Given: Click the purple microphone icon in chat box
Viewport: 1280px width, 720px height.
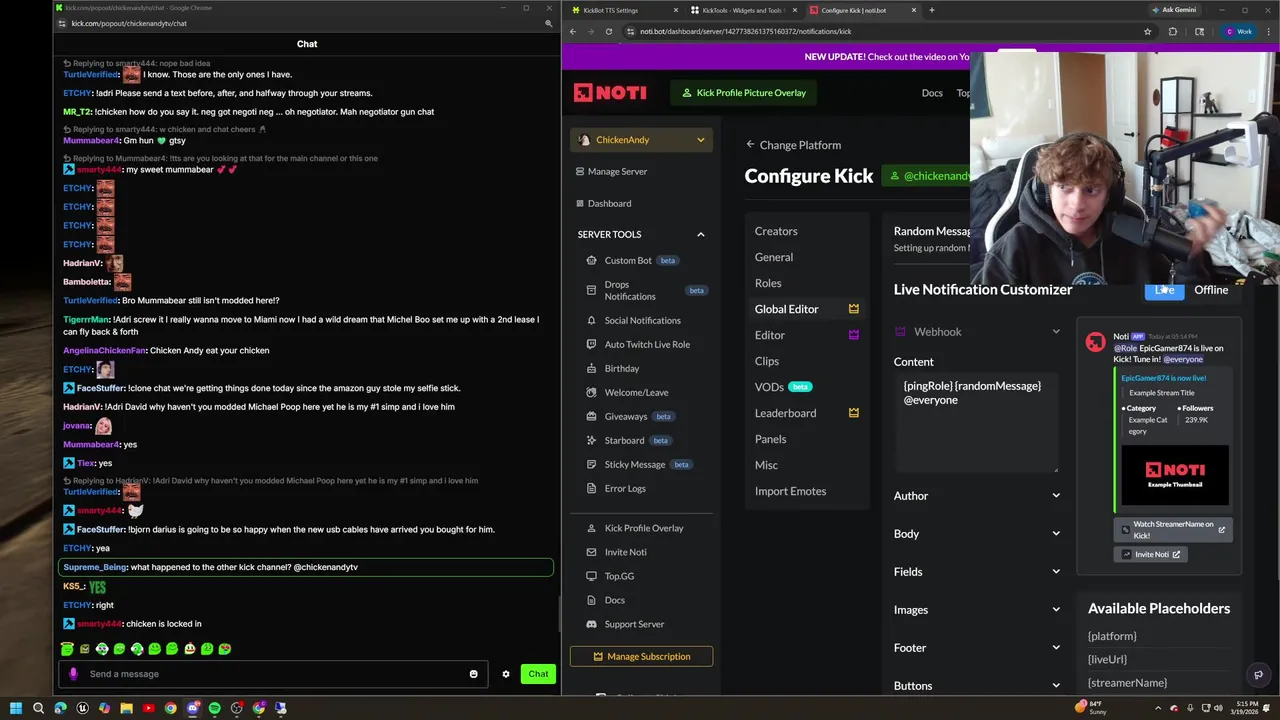Looking at the screenshot, I should [x=73, y=674].
